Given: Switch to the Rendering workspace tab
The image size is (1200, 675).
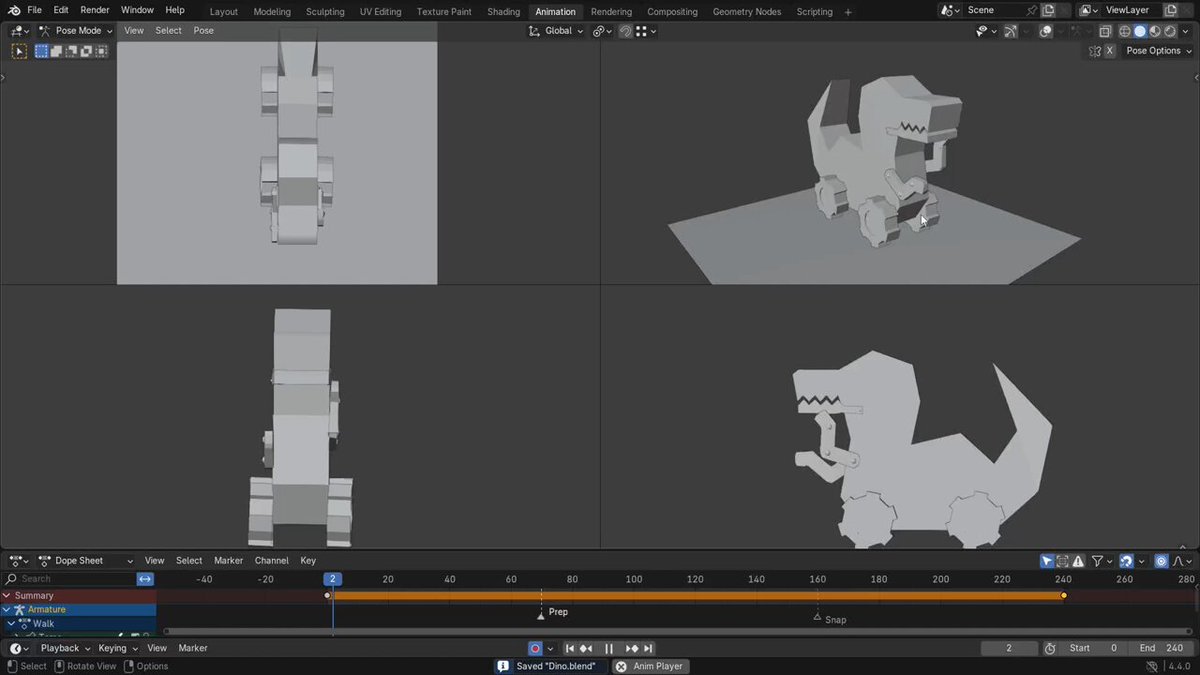Looking at the screenshot, I should pos(611,12).
